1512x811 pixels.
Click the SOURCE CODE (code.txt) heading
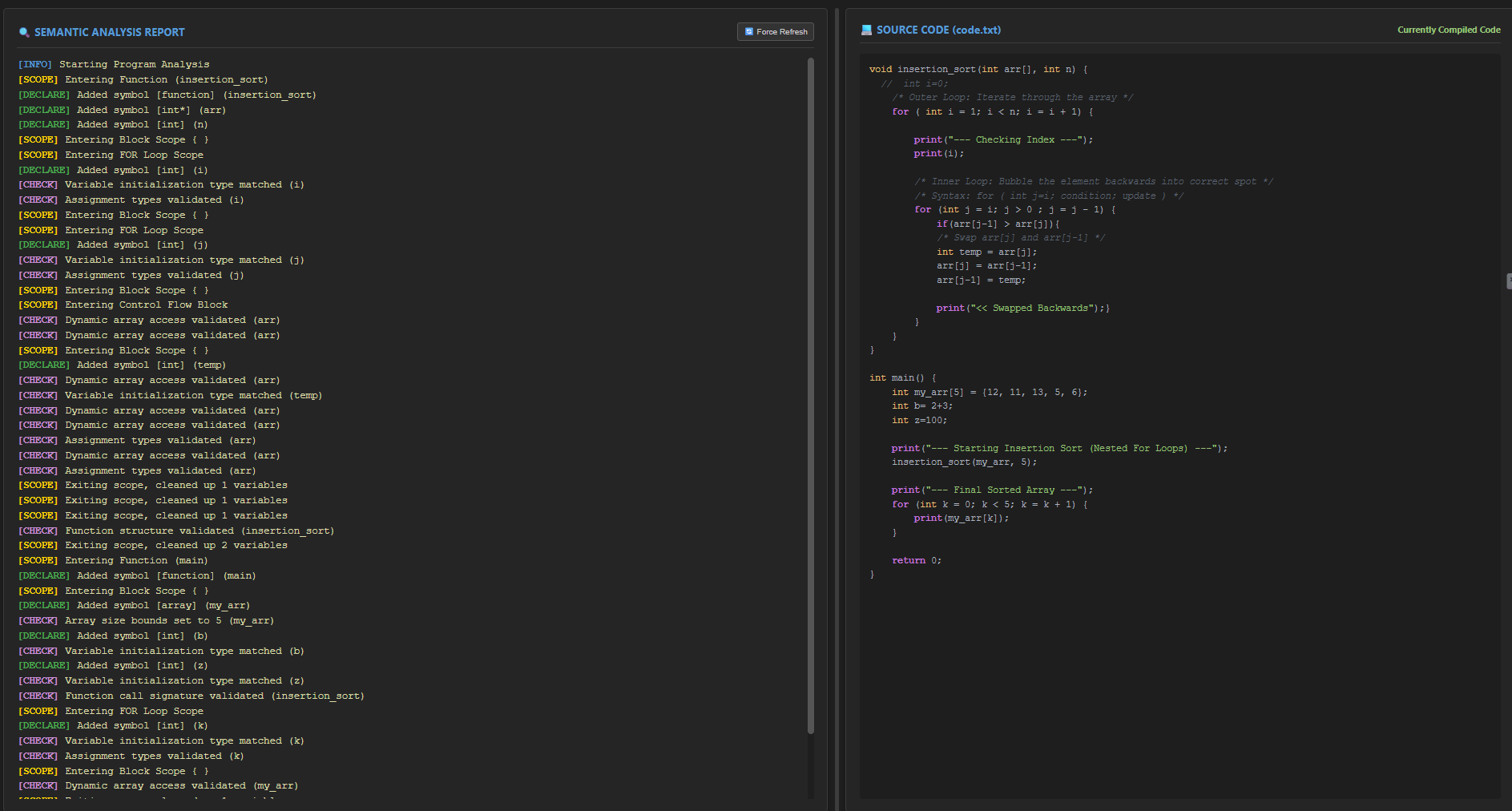[x=938, y=30]
